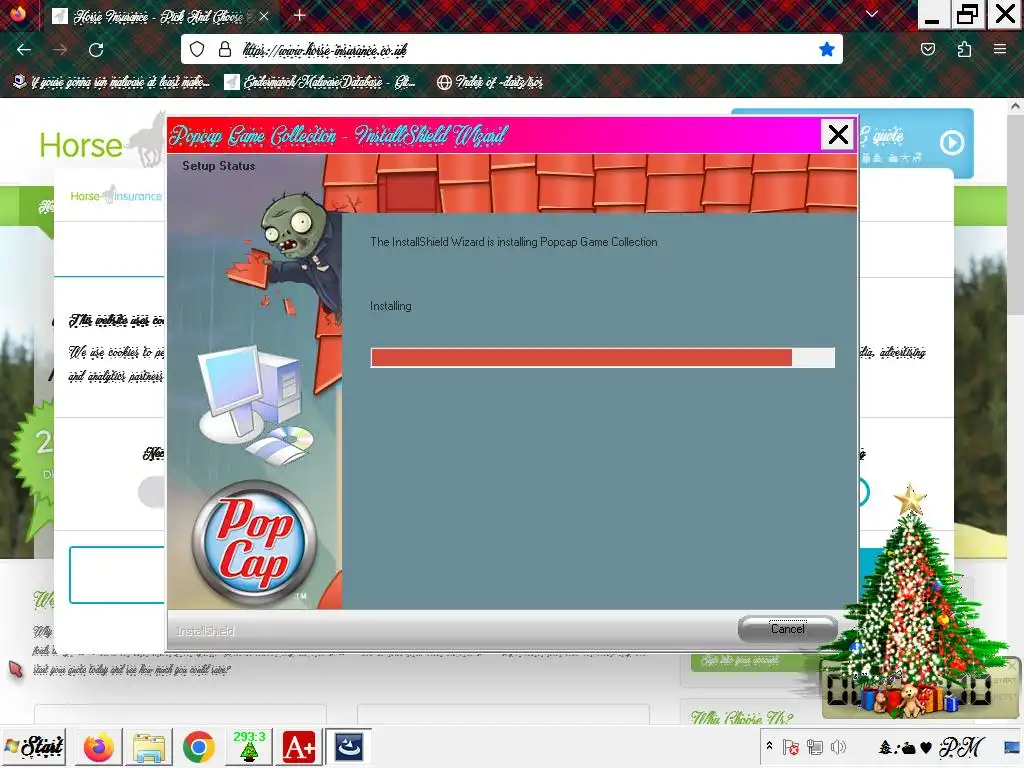Open the 'If you're gonna run malware' bookmark

click(112, 82)
